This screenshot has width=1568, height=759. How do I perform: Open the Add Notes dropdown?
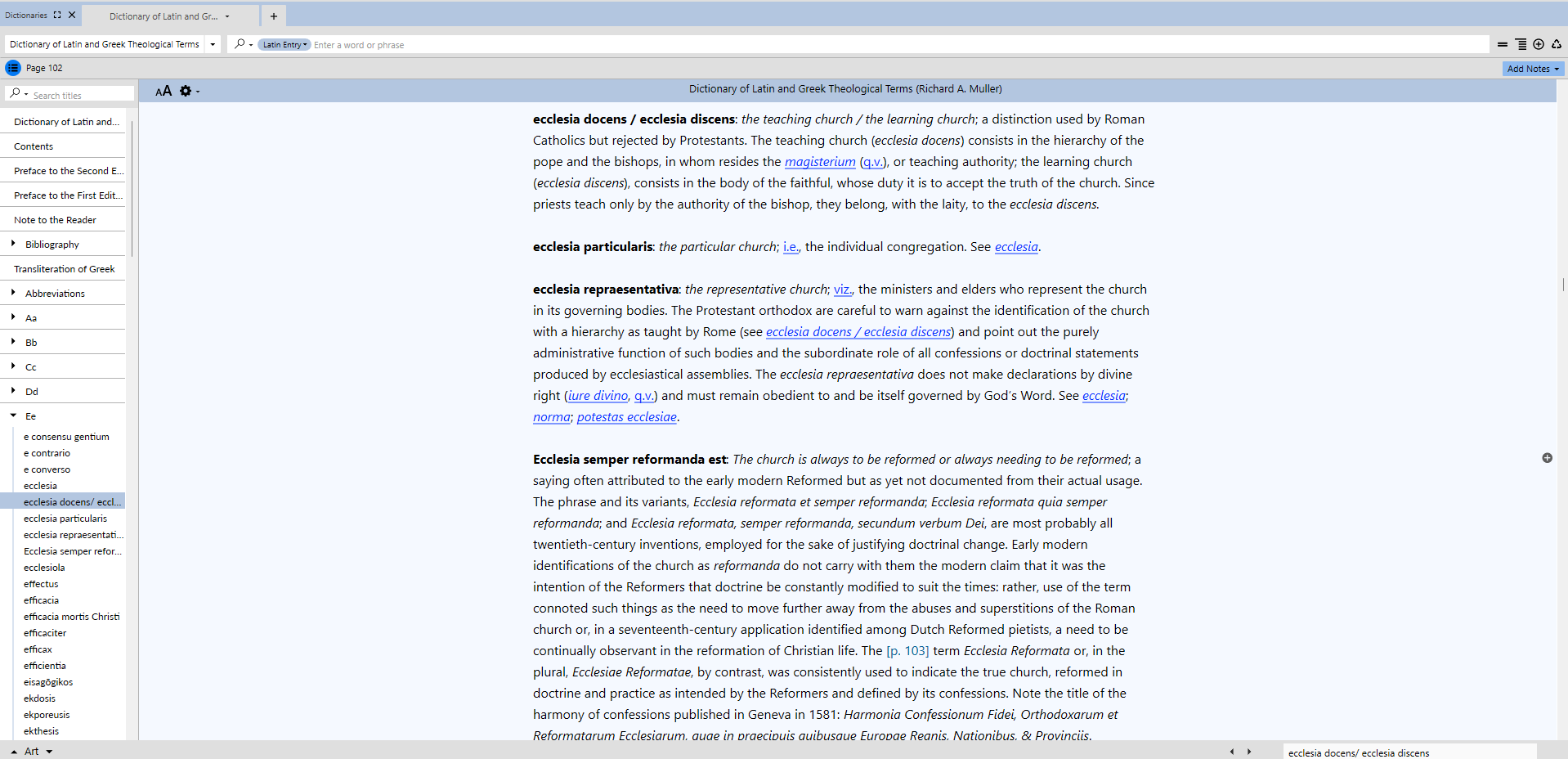1533,69
